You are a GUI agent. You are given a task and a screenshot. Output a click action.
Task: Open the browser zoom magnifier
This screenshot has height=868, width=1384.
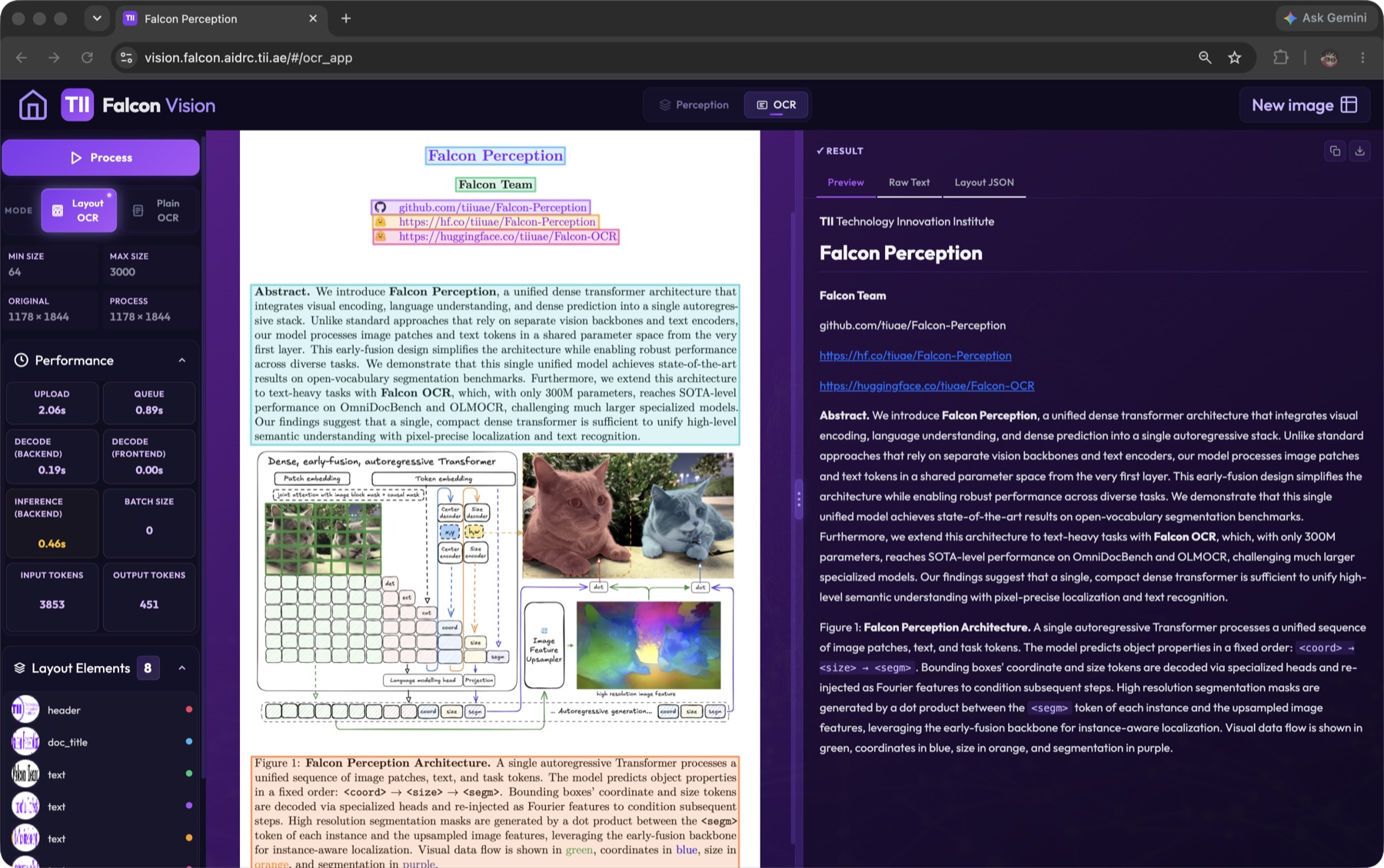coord(1205,58)
